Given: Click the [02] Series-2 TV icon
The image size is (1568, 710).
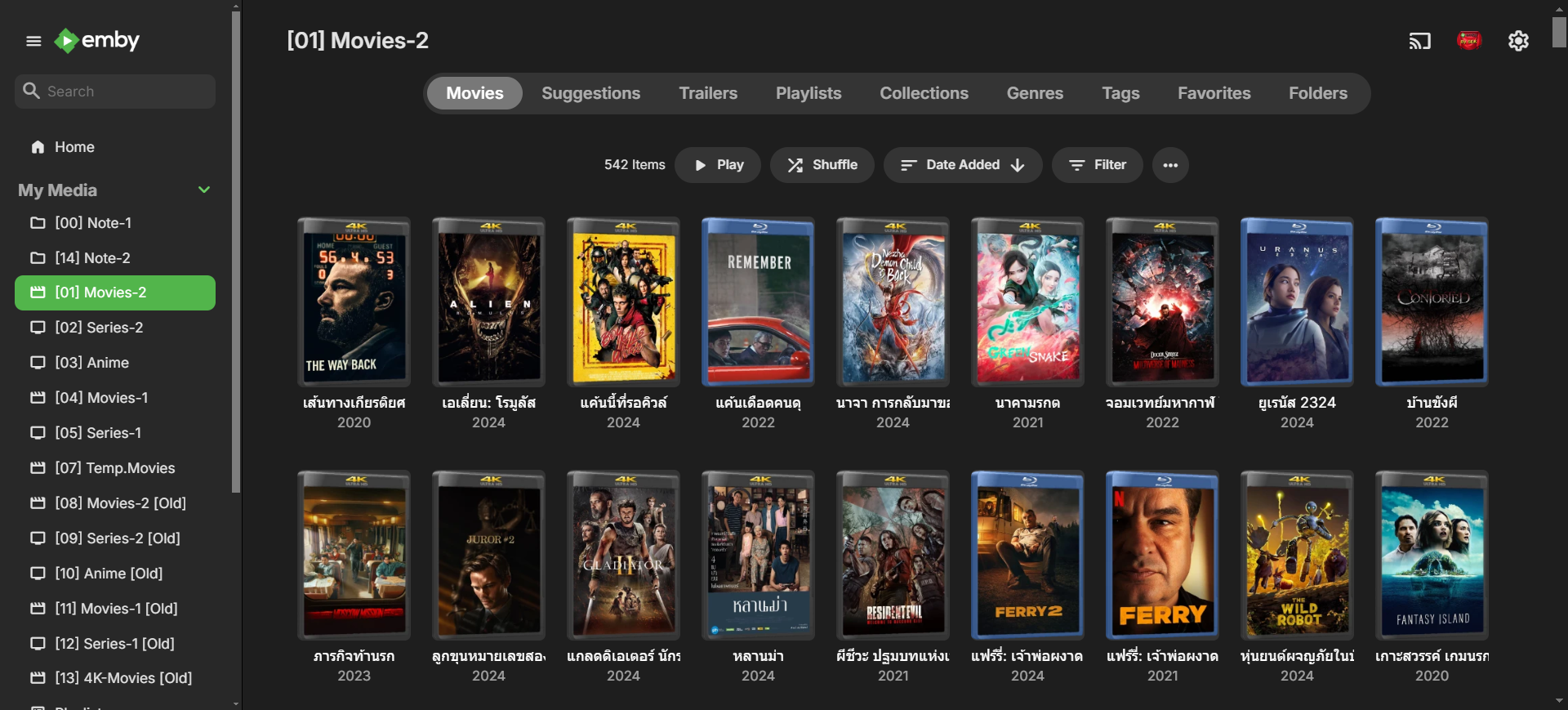Looking at the screenshot, I should coord(38,328).
